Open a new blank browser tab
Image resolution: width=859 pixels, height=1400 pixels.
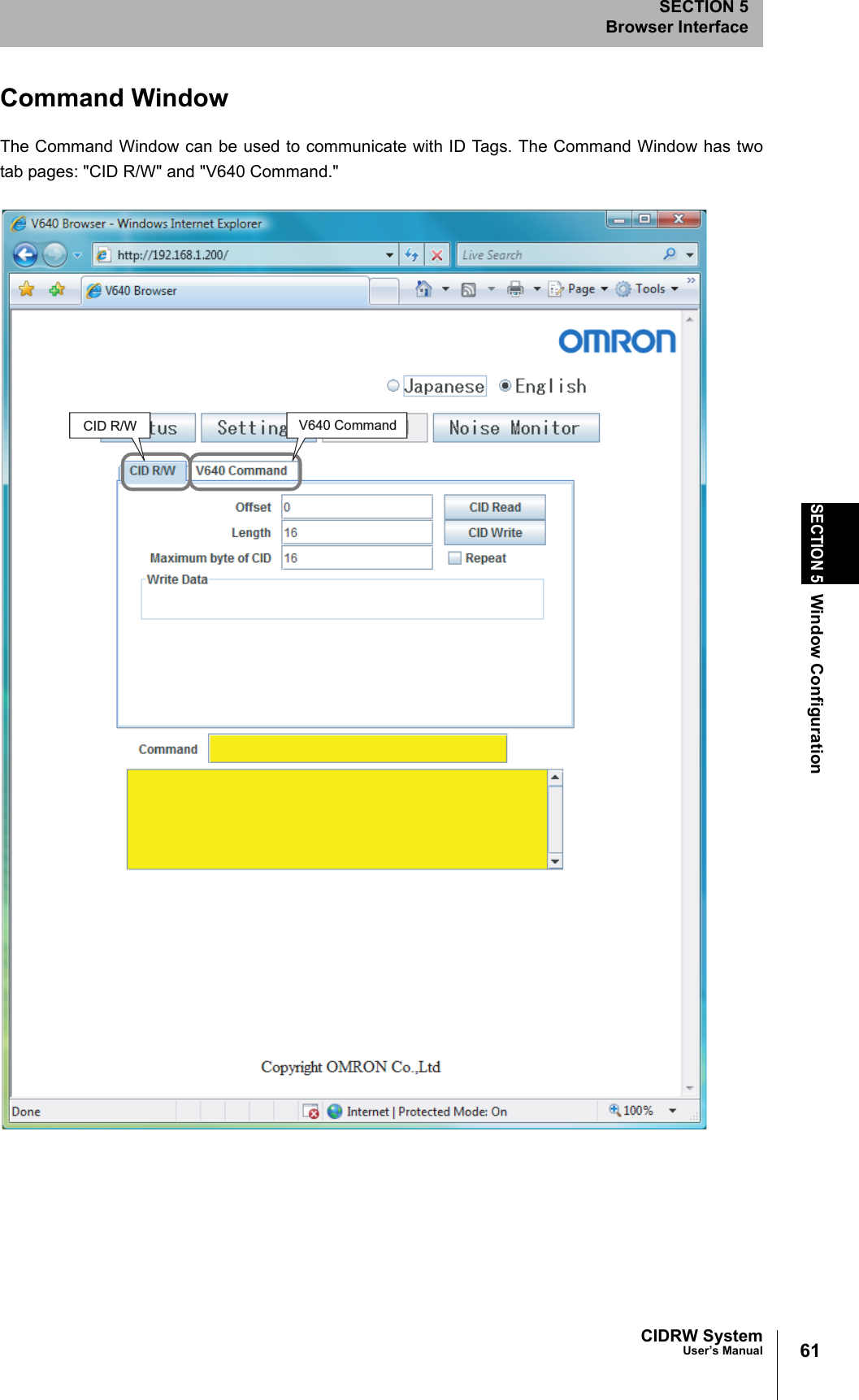coord(384,291)
